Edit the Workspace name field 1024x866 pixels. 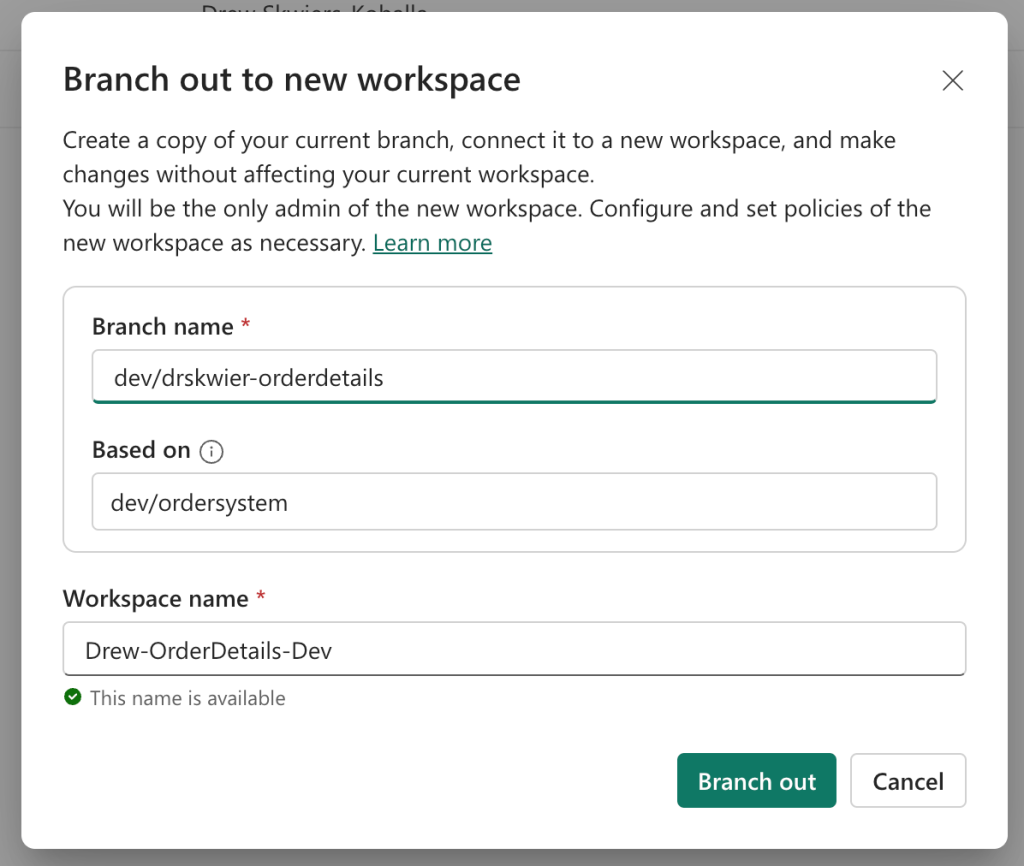pos(515,649)
